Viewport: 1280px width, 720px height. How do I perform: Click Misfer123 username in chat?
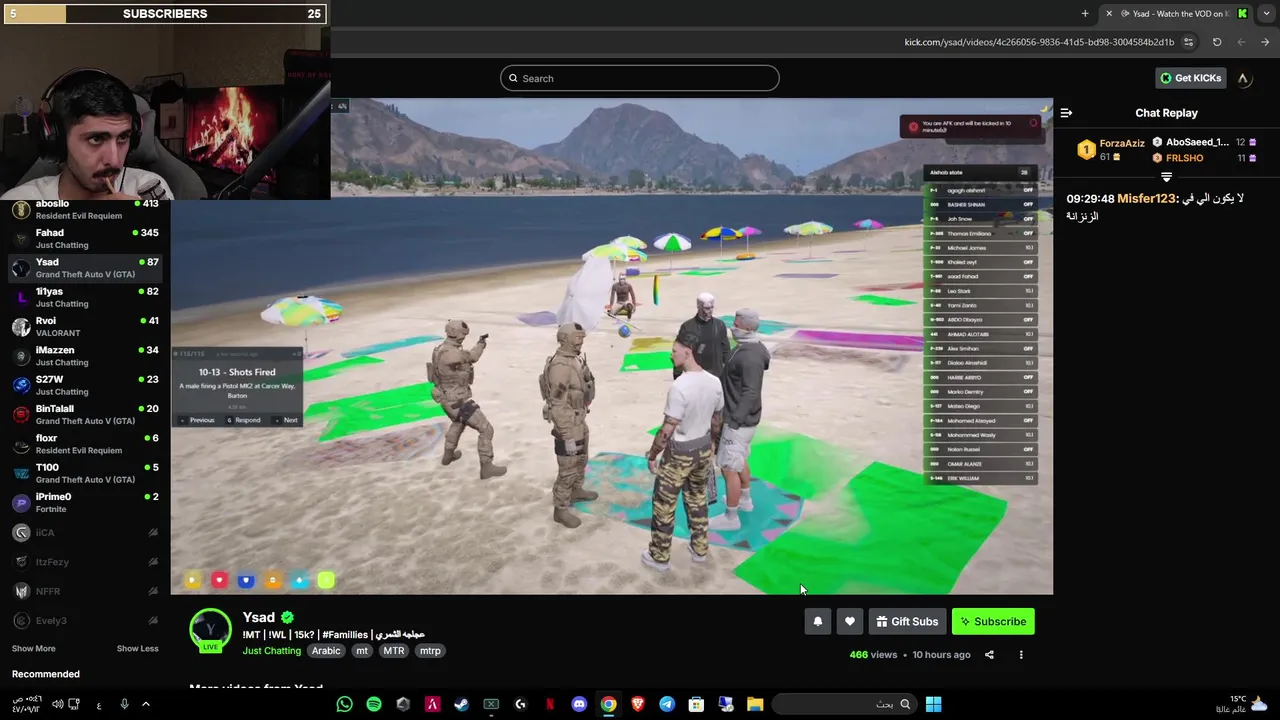coord(1146,199)
